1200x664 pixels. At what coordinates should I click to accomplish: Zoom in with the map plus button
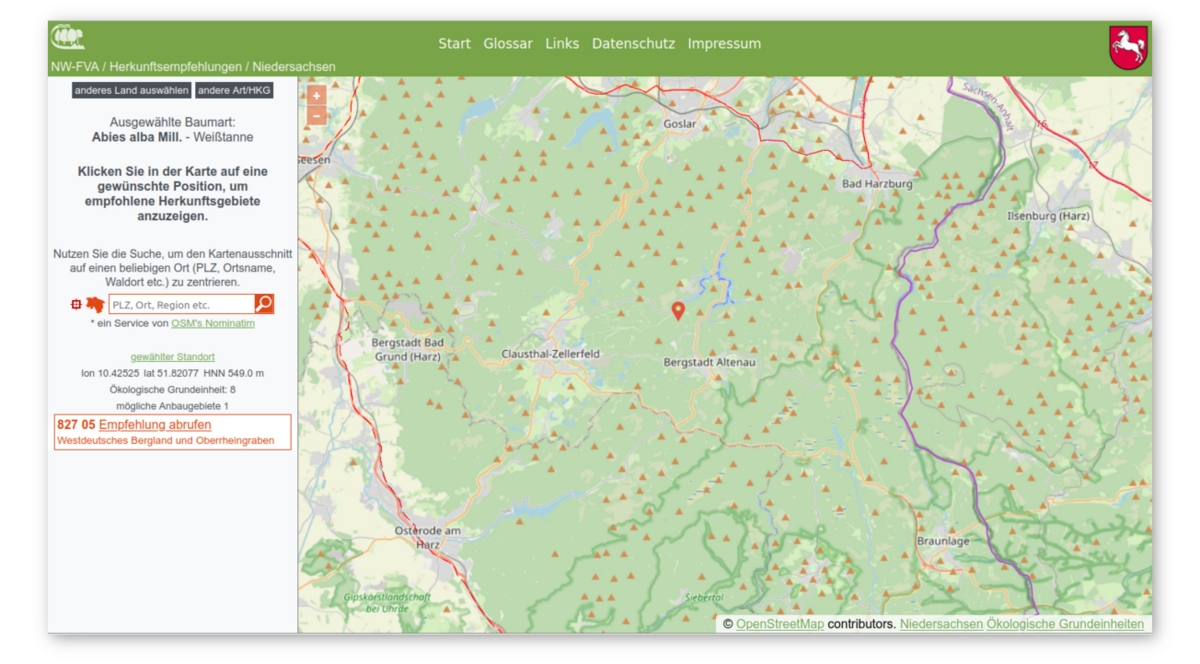pos(316,96)
